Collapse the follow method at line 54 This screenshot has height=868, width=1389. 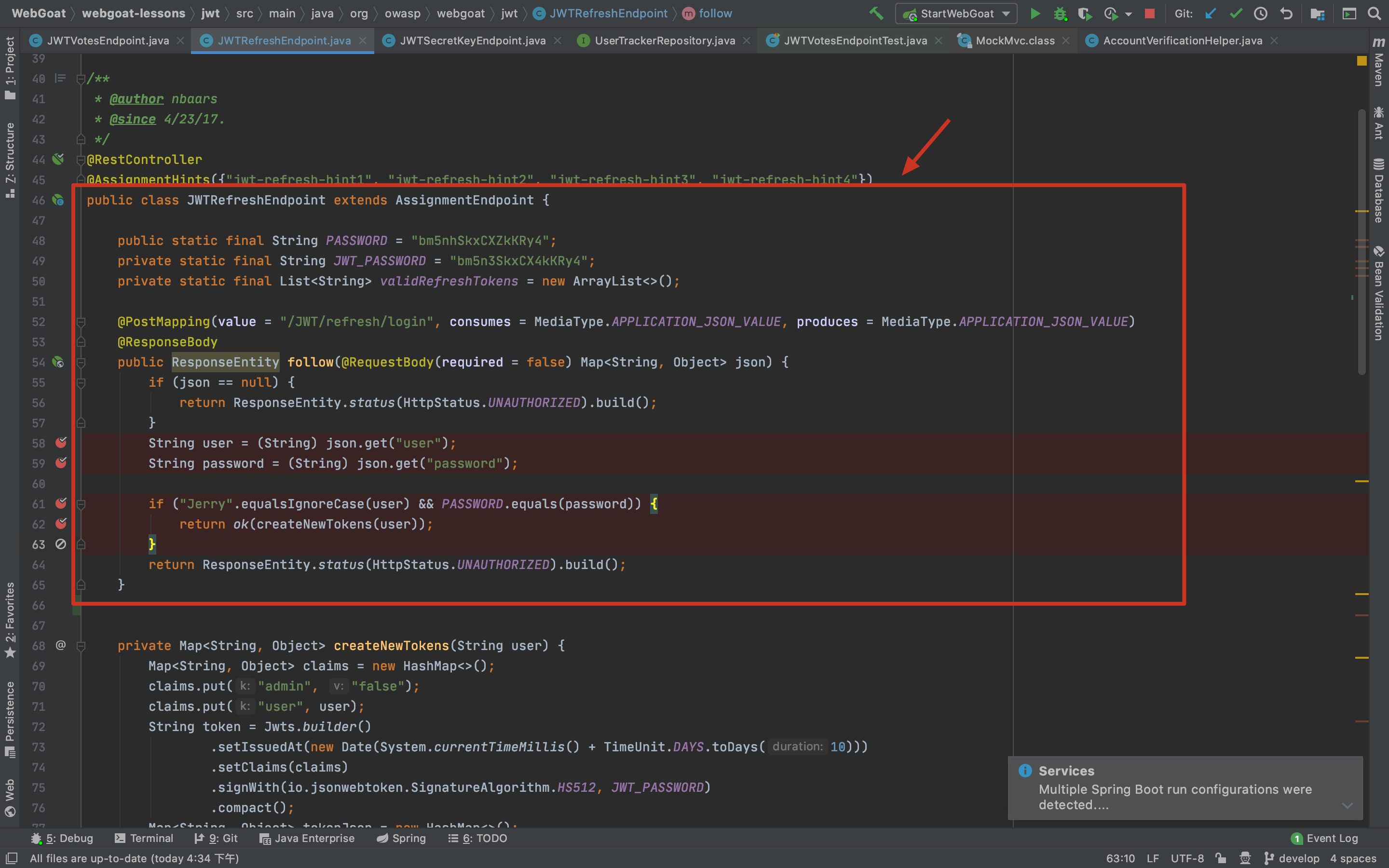(81, 362)
